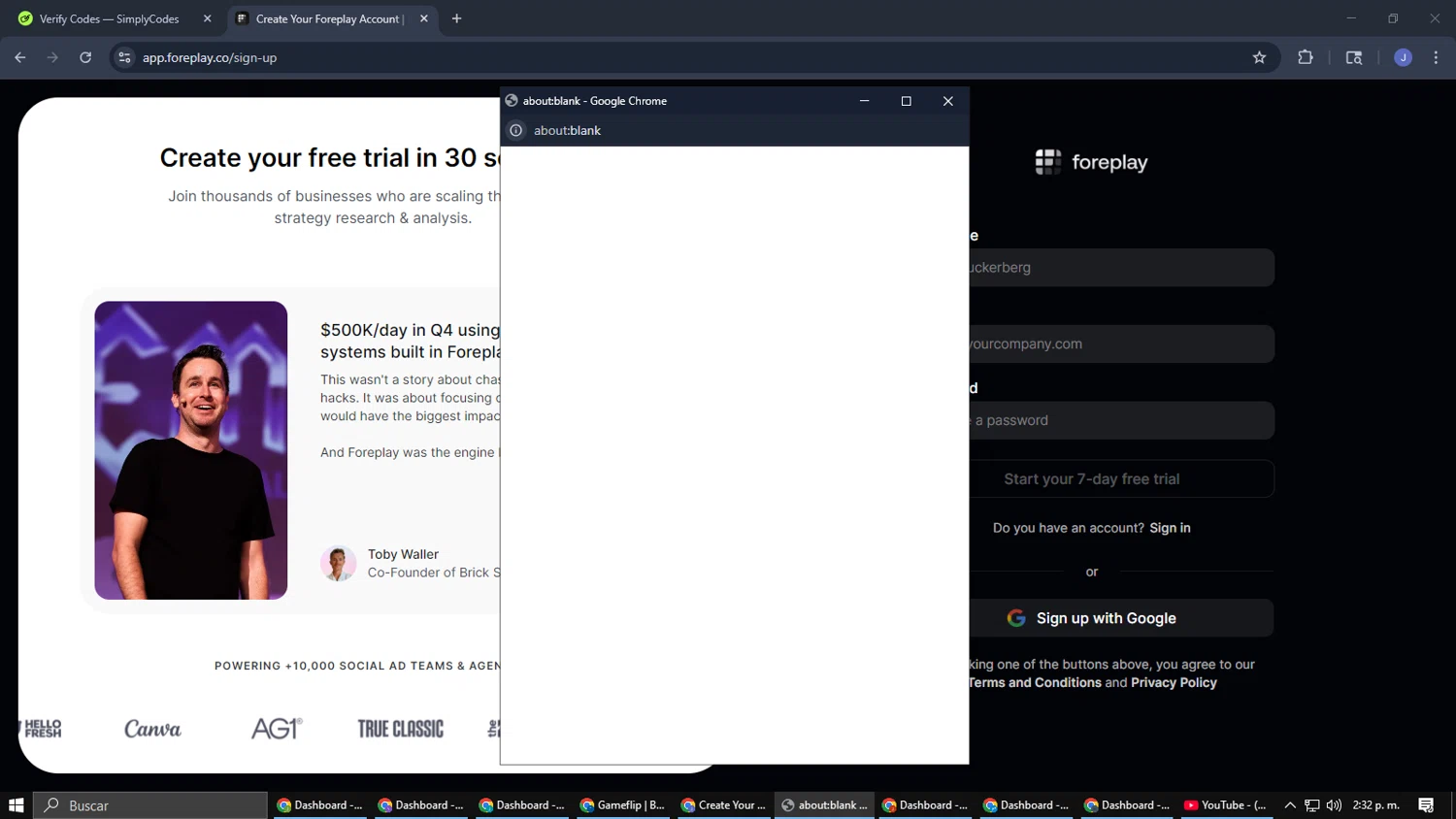Click the Buscar taskbar search box

click(x=150, y=805)
